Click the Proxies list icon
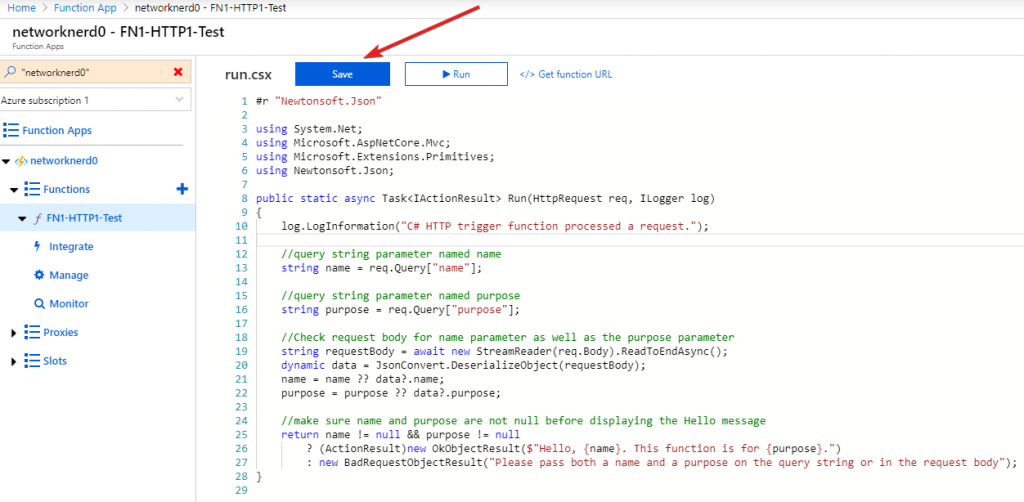The height and width of the screenshot is (502, 1024). tap(32, 332)
